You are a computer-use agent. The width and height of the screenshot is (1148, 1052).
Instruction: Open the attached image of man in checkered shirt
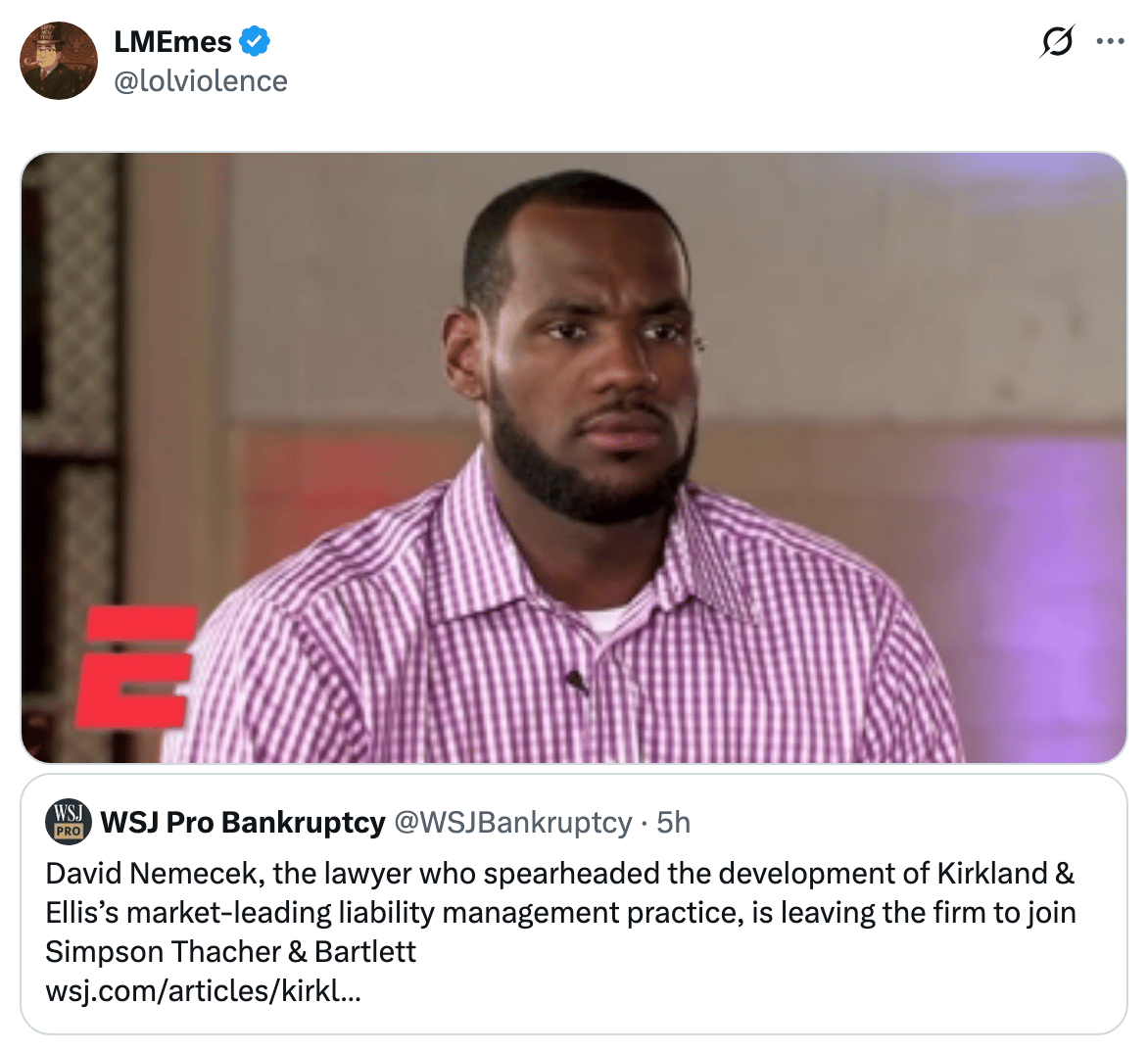point(574,457)
